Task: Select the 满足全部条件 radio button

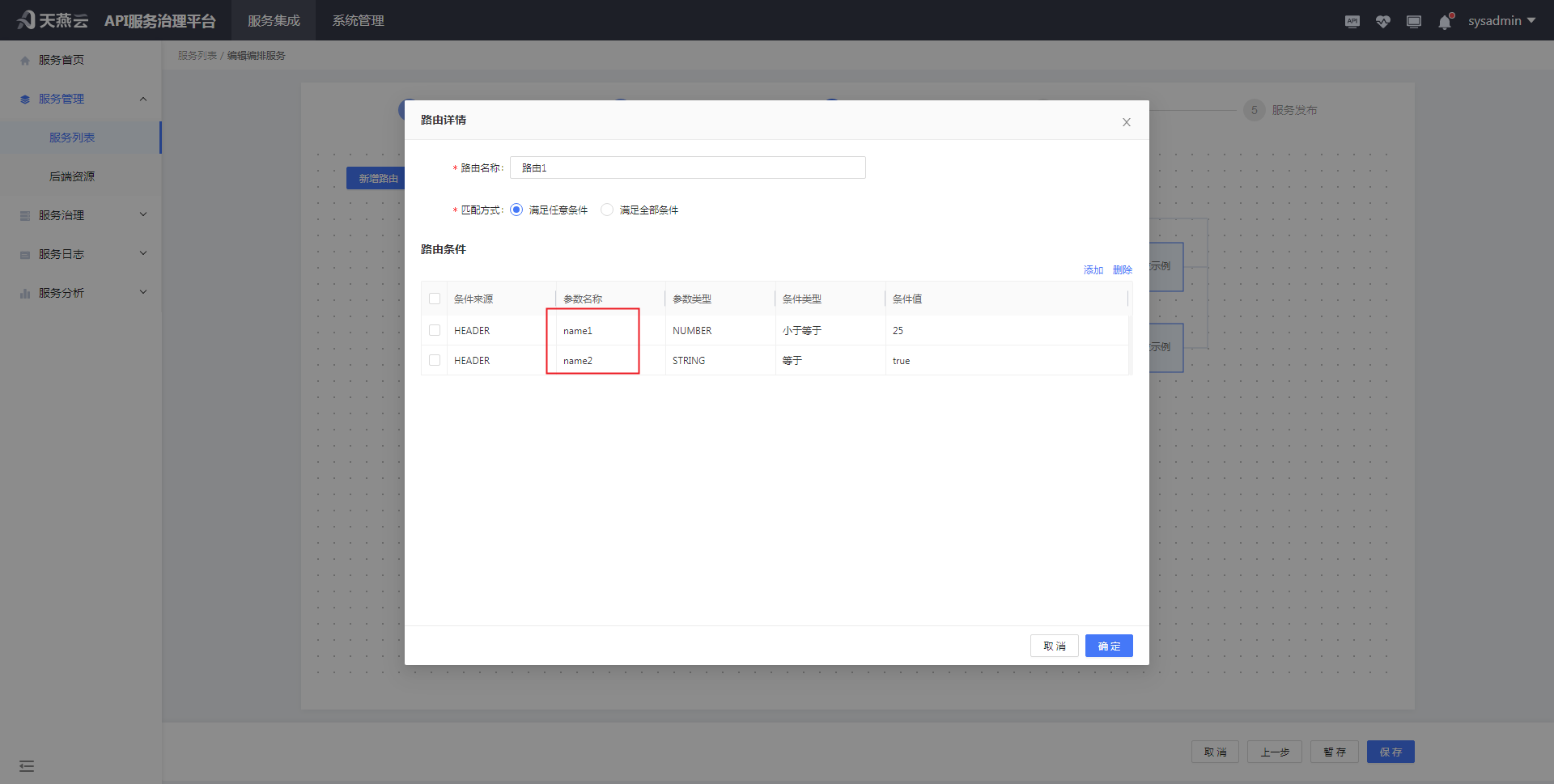Action: pos(607,209)
